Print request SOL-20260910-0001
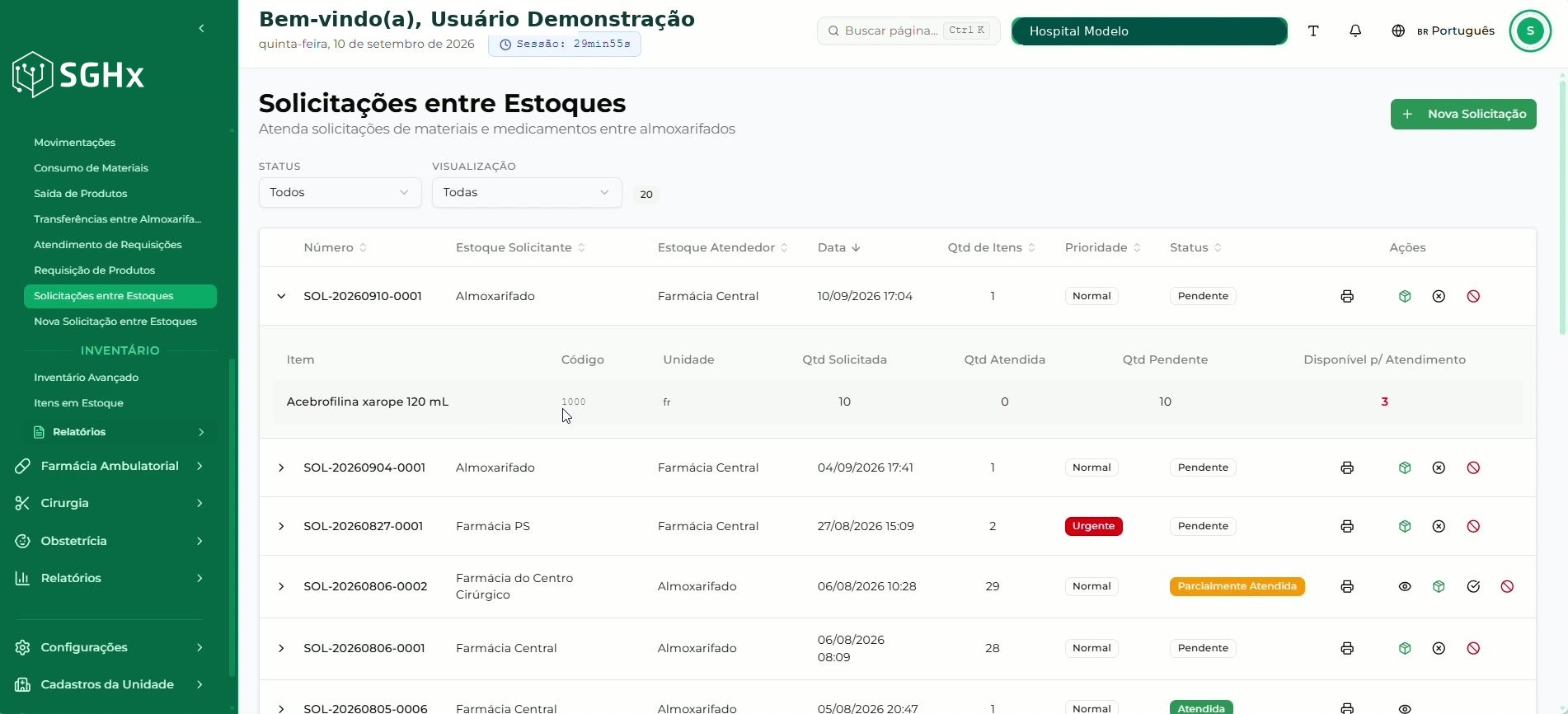Screen dimensions: 1568x714 click(x=1347, y=296)
